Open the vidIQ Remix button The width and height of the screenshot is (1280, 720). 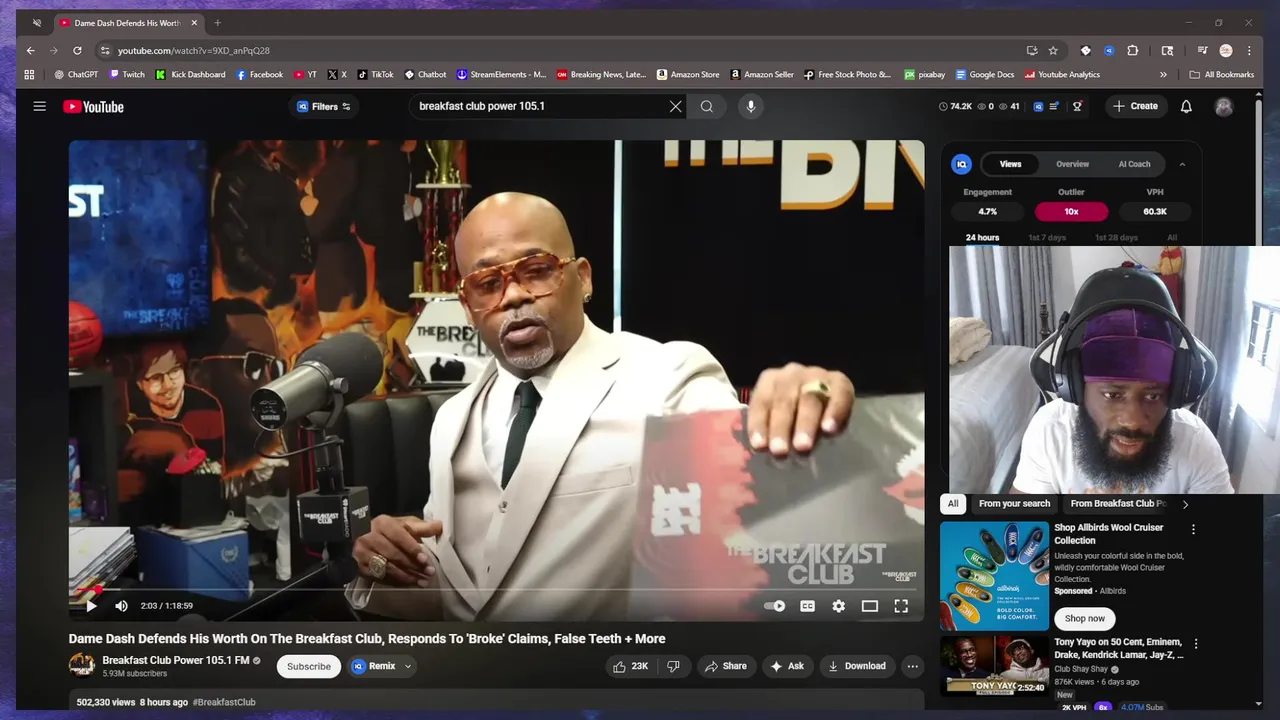[x=373, y=666]
